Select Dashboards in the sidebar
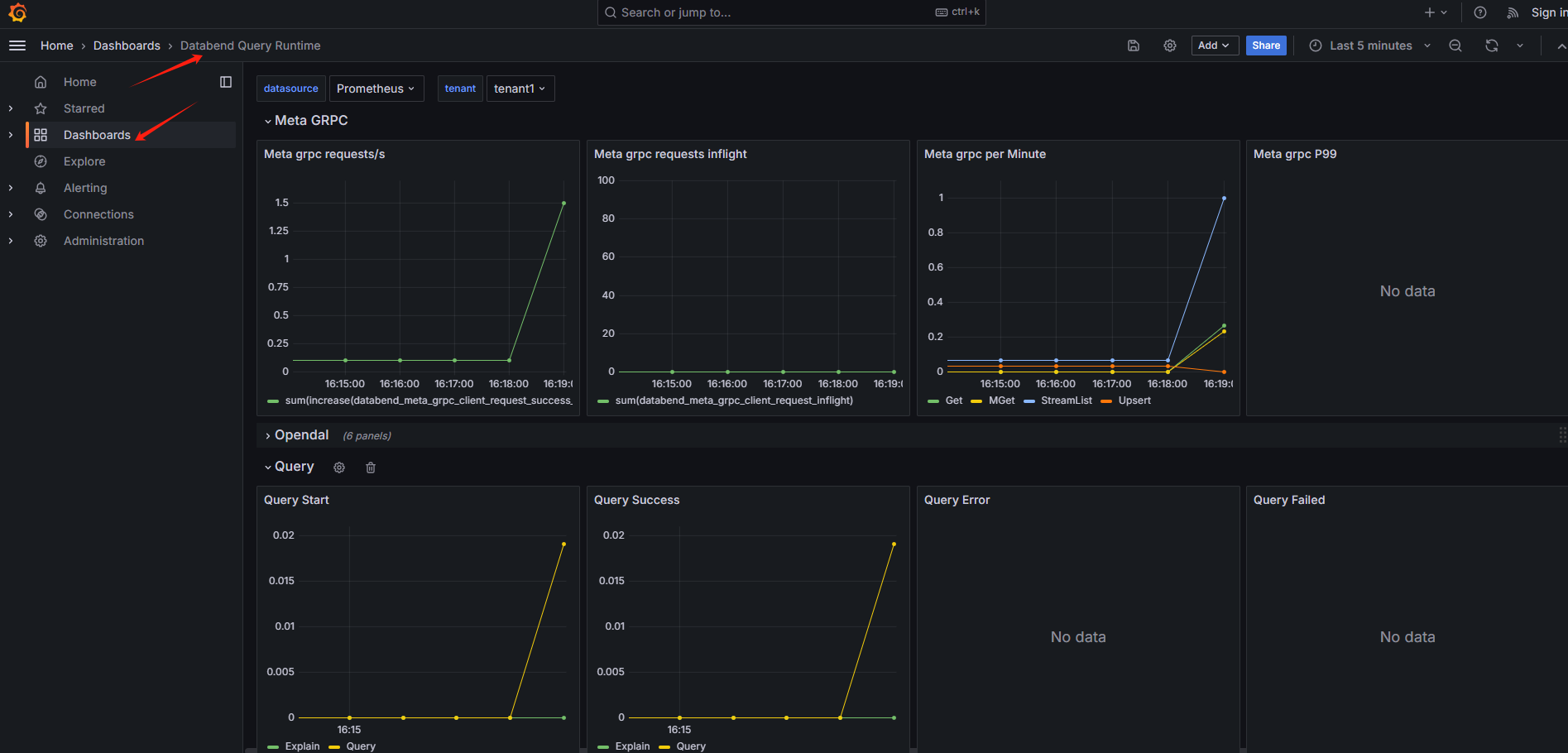The width and height of the screenshot is (1568, 753). coord(97,135)
